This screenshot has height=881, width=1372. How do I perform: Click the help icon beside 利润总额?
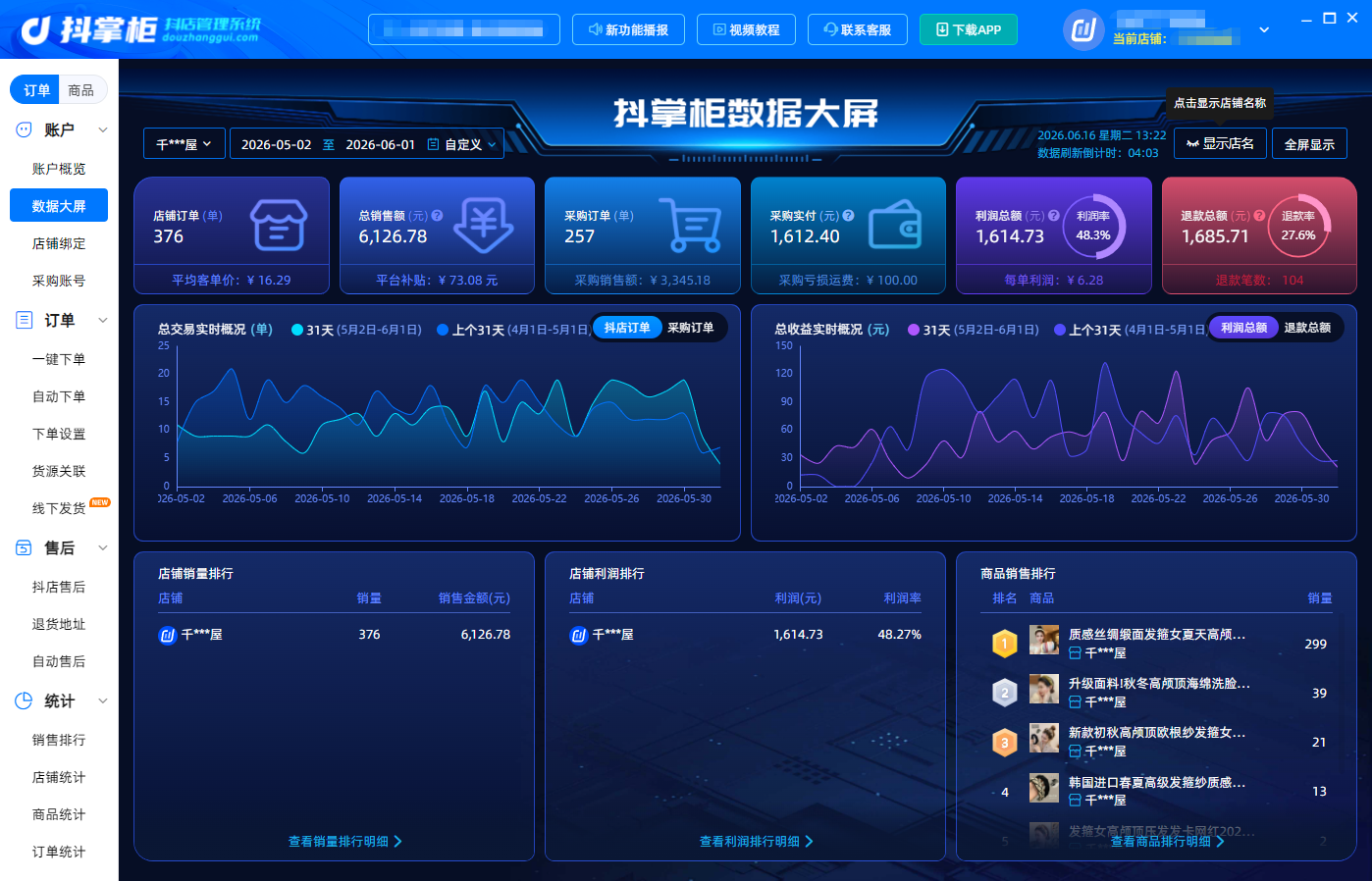(x=1053, y=216)
